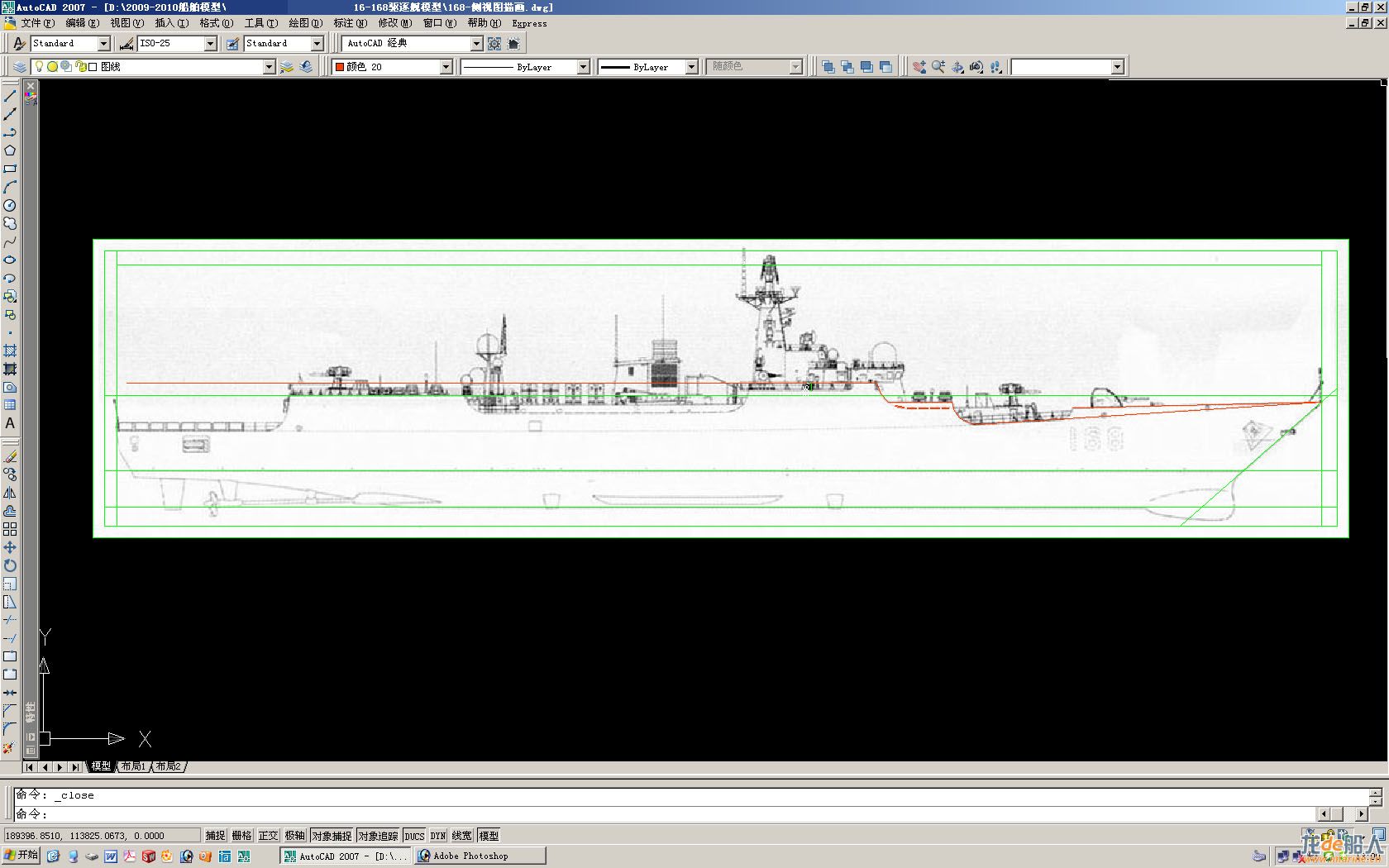Open the empty dropdown right of toolbar
The height and width of the screenshot is (868, 1389).
(1117, 67)
